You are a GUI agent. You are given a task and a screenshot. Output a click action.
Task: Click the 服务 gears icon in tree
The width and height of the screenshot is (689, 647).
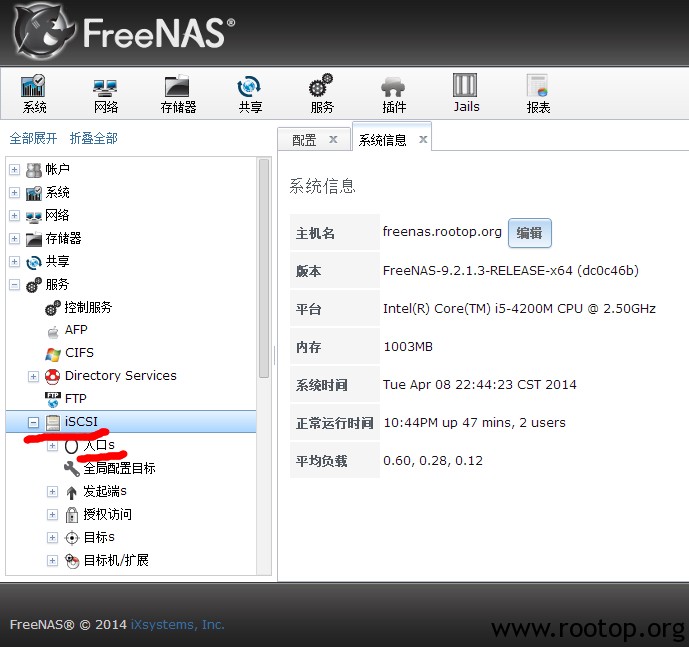point(34,285)
